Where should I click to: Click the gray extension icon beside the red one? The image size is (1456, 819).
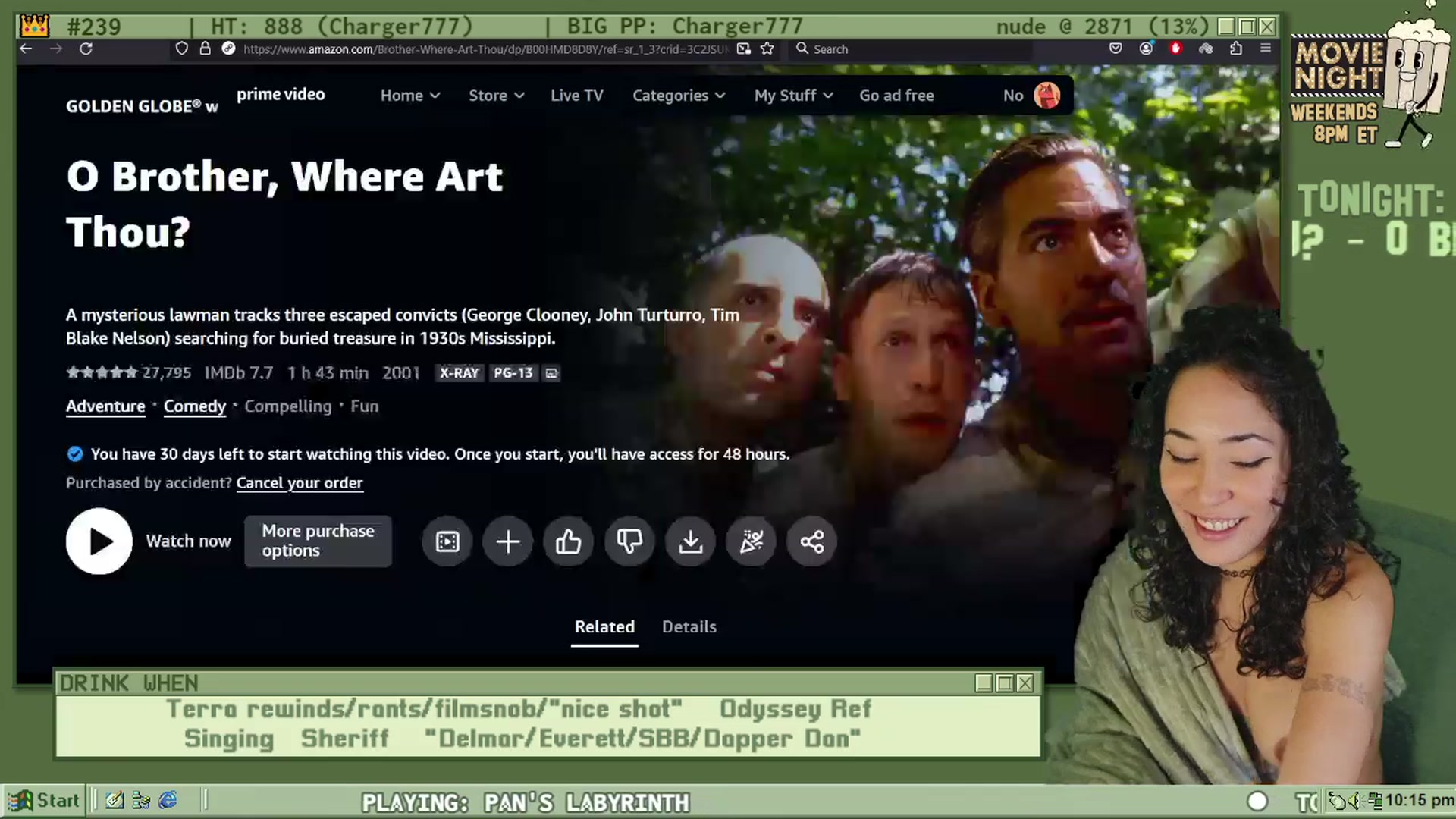[1206, 49]
